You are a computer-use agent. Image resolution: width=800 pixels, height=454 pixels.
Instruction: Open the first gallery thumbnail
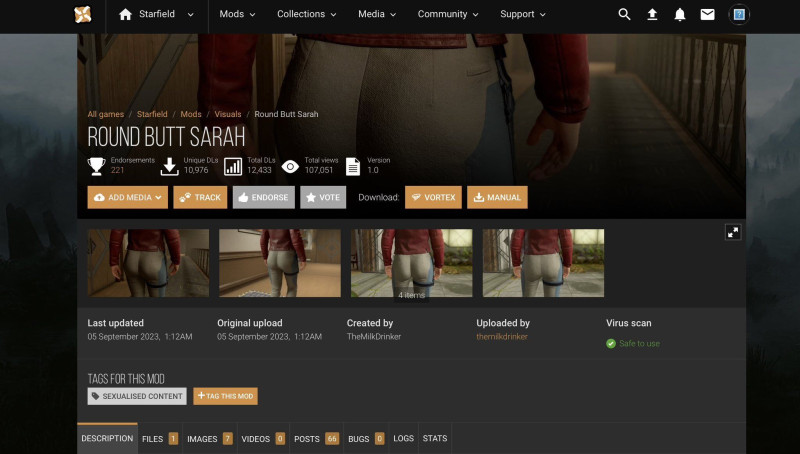148,263
